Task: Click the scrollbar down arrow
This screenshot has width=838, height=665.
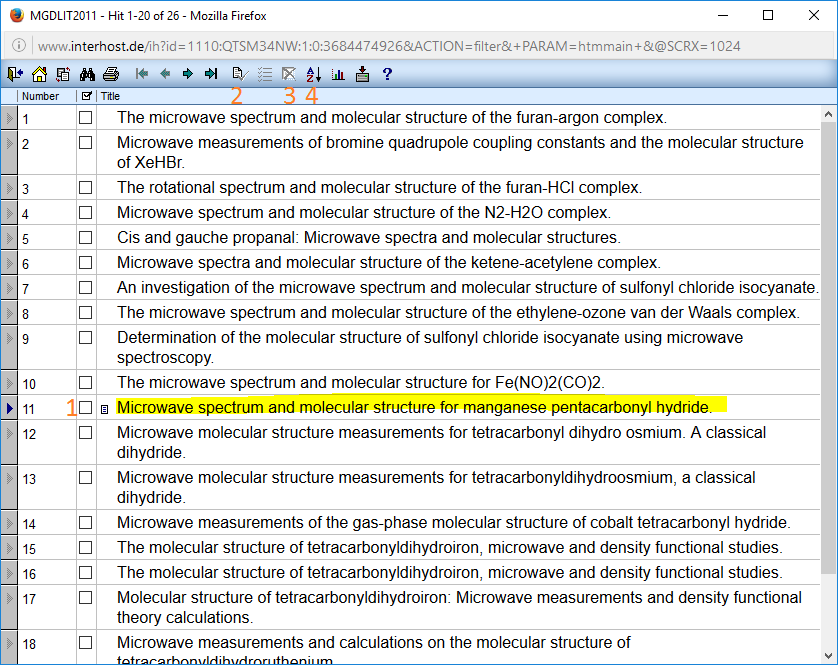Action: pos(828,655)
